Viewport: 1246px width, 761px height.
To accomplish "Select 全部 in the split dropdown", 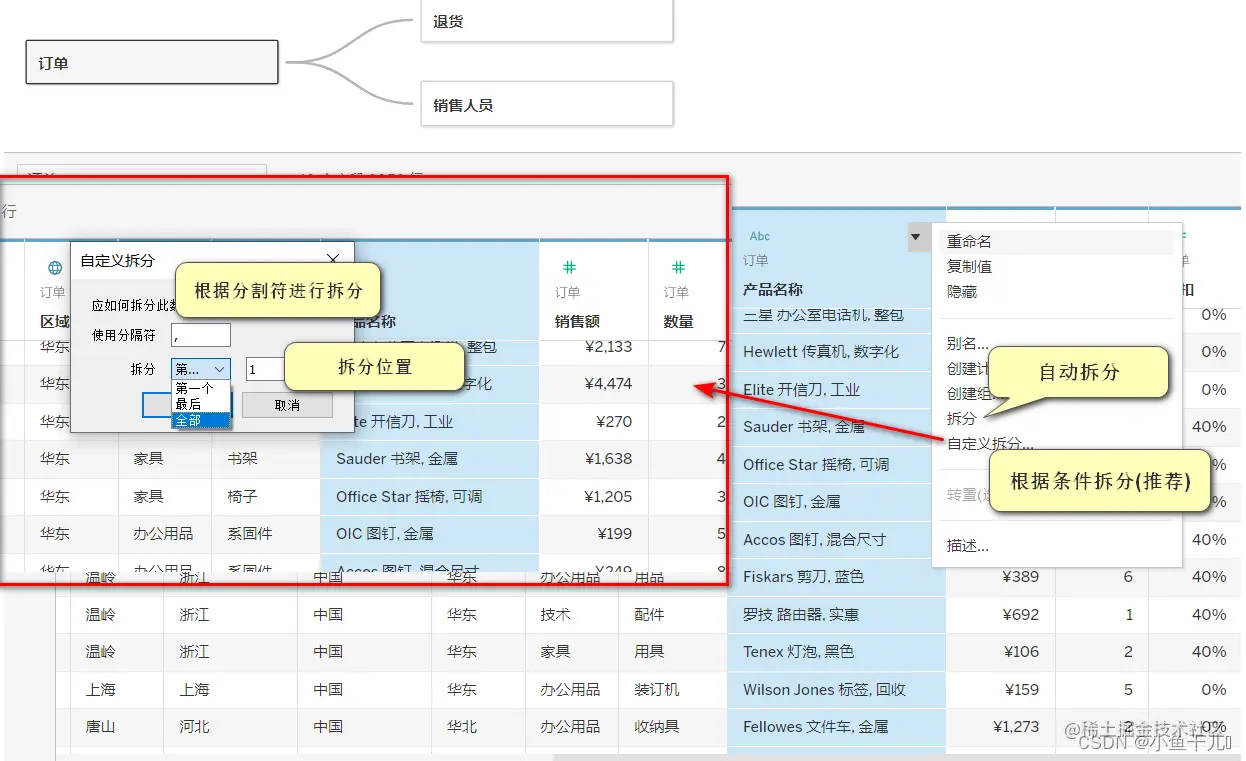I will (x=187, y=421).
